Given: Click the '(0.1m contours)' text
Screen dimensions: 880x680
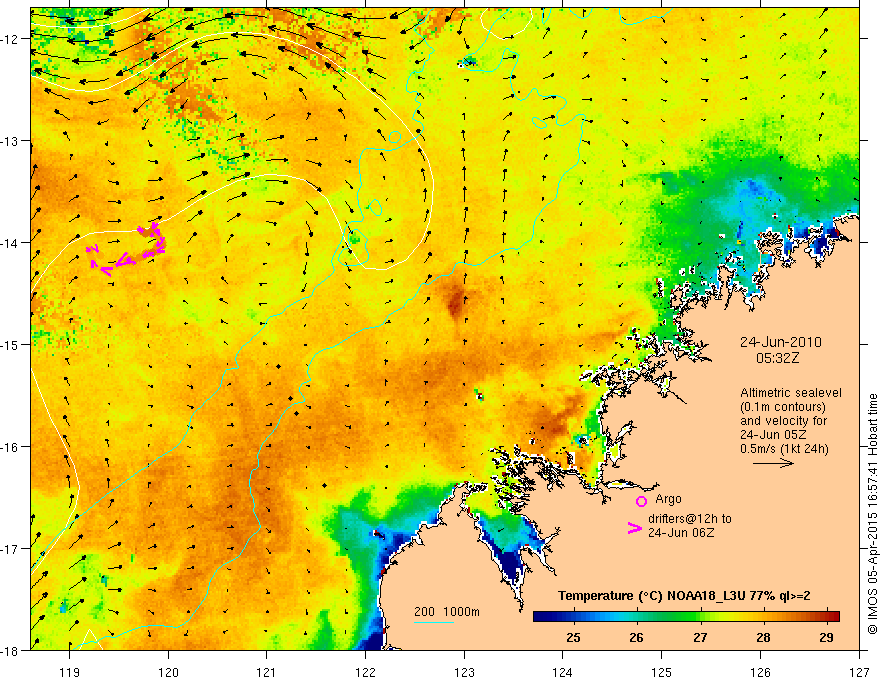Looking at the screenshot, I should coord(783,407).
